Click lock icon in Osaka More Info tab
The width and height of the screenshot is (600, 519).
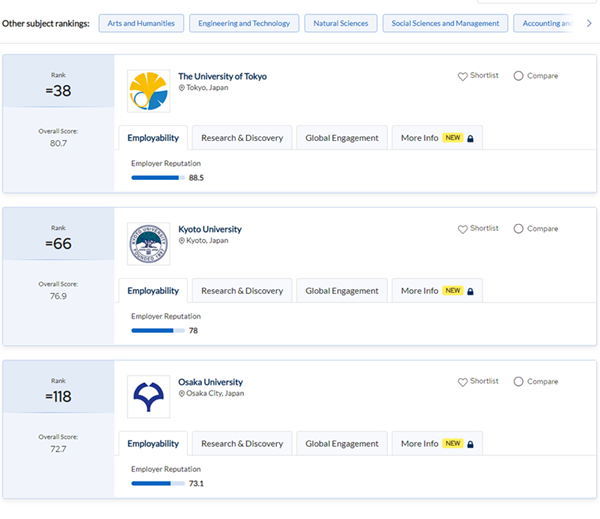click(x=471, y=444)
